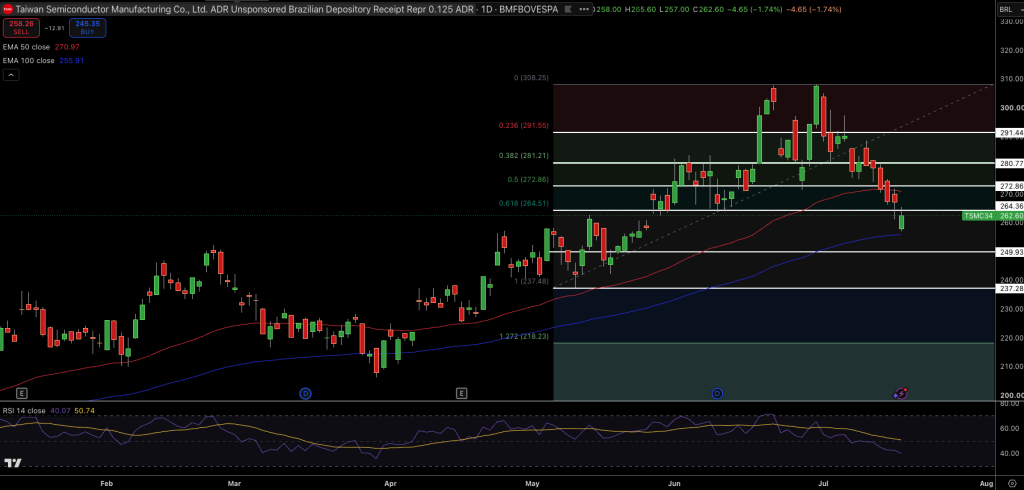Collapse the indicator legend with the chevron
1024x490 pixels.
pos(11,75)
